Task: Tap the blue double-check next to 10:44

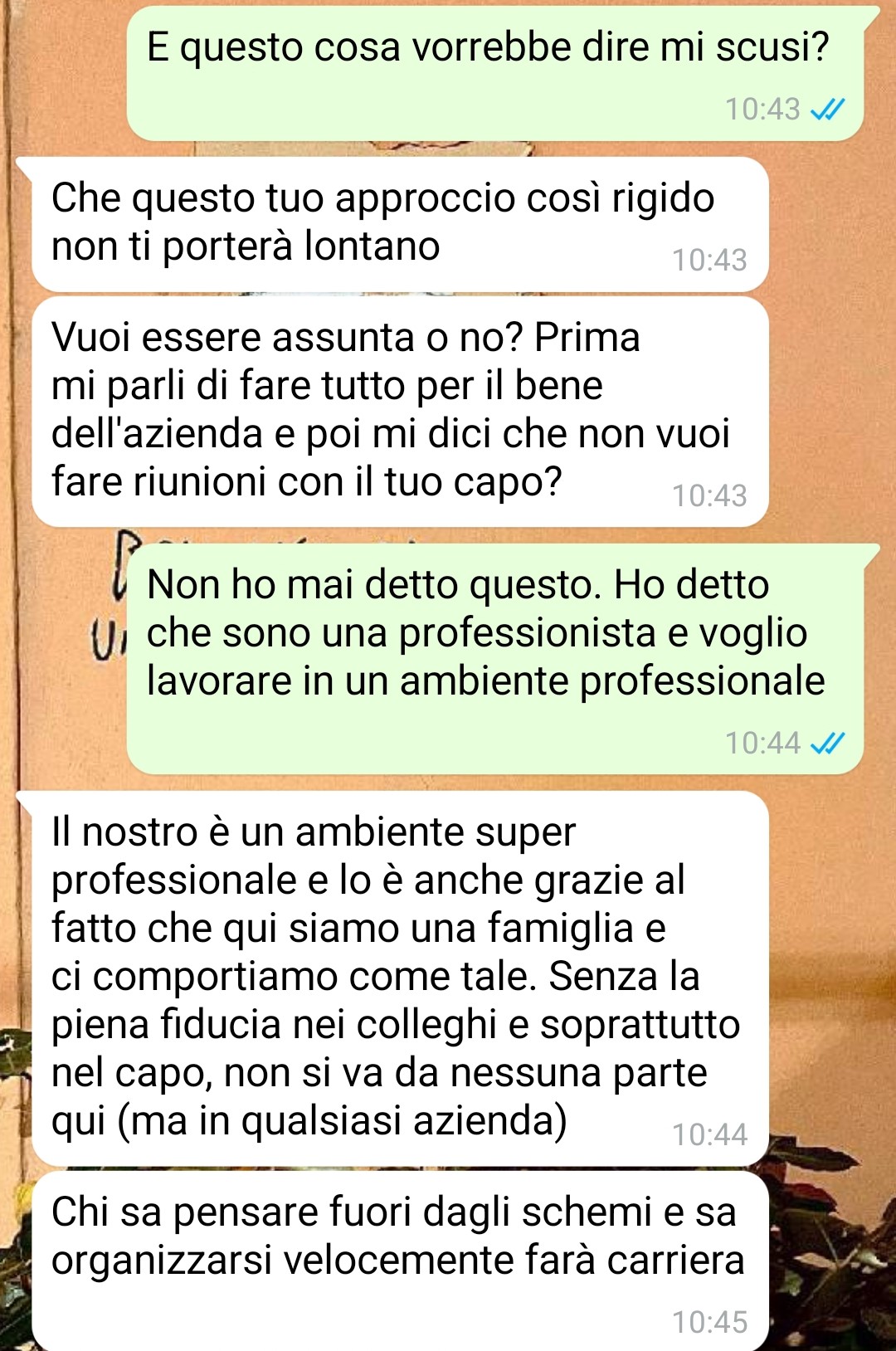Action: (x=827, y=743)
